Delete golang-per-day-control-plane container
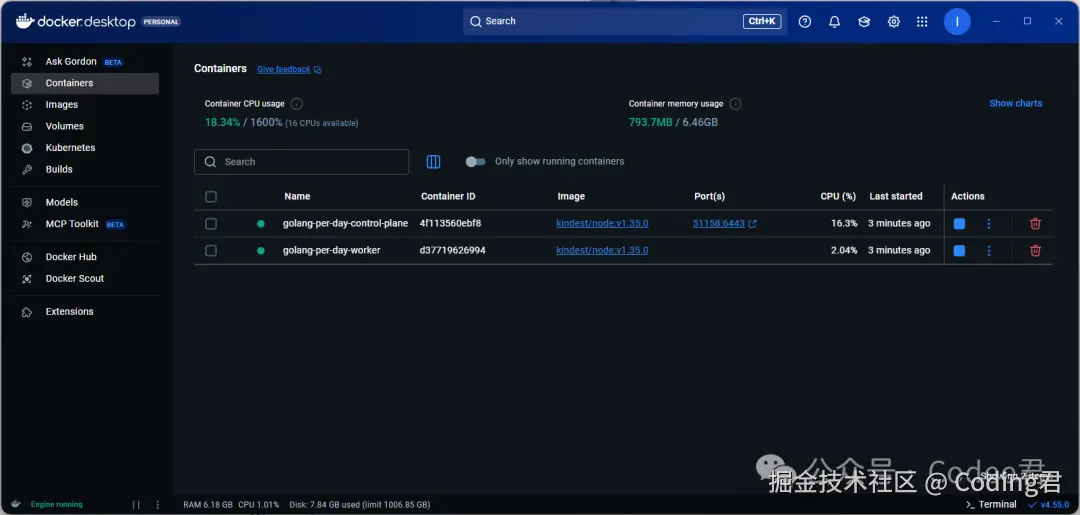Image resolution: width=1080 pixels, height=515 pixels. (x=1035, y=224)
